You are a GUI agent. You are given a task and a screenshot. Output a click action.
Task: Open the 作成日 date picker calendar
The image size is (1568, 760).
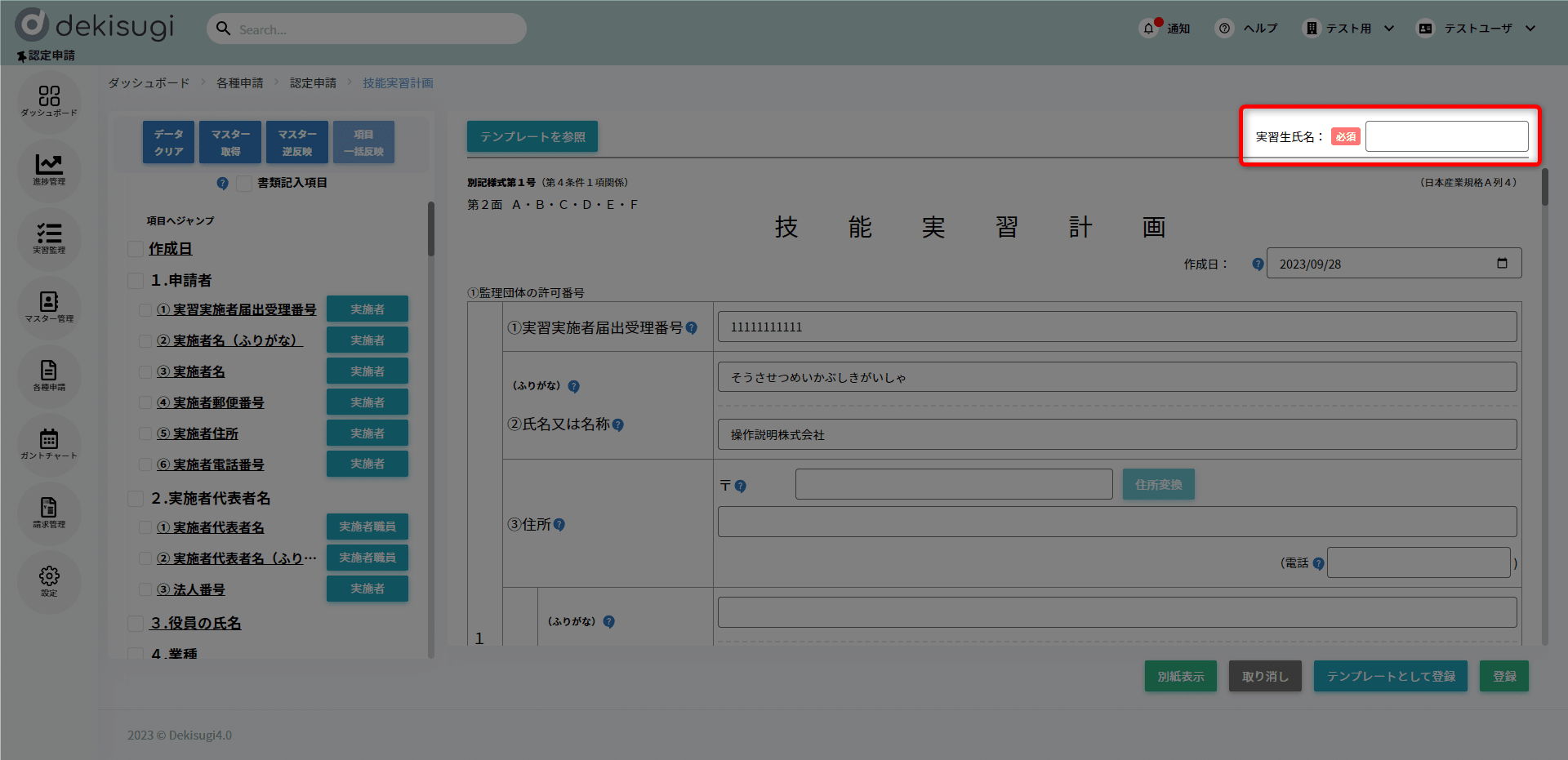coord(1501,264)
